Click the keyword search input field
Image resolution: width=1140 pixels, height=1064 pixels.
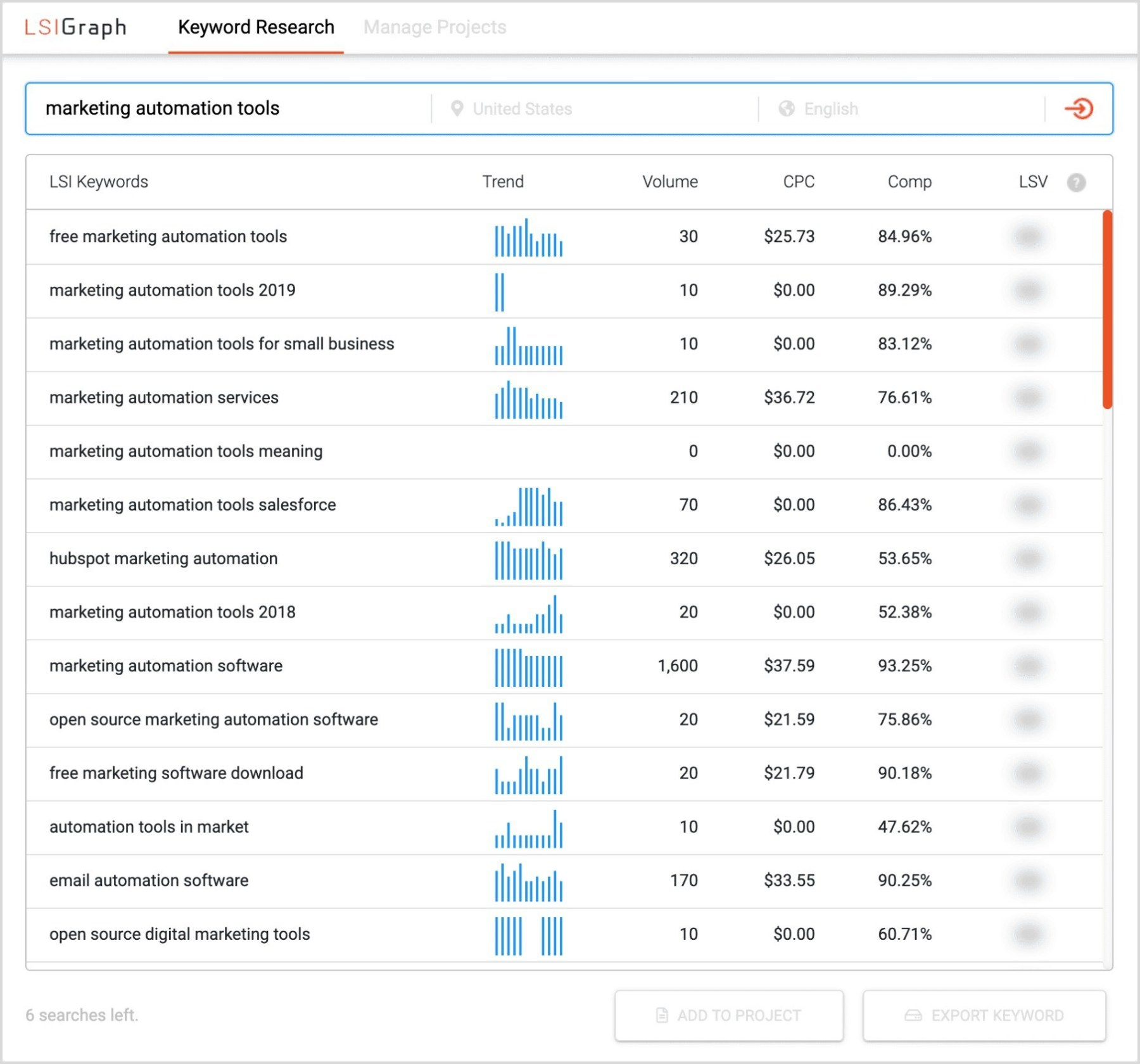pos(222,108)
